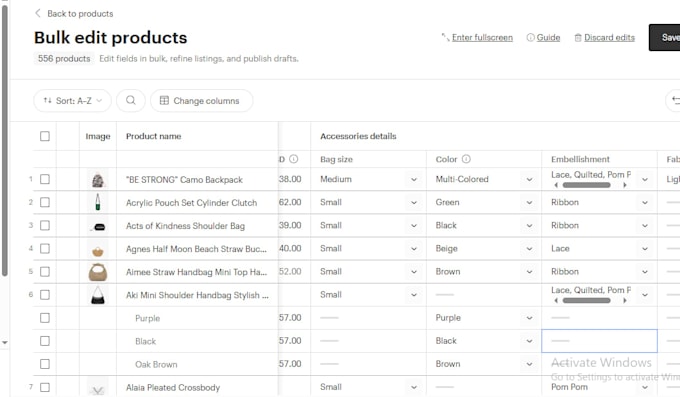The height and width of the screenshot is (397, 680).
Task: Click the columns grid icon
Action: (164, 101)
